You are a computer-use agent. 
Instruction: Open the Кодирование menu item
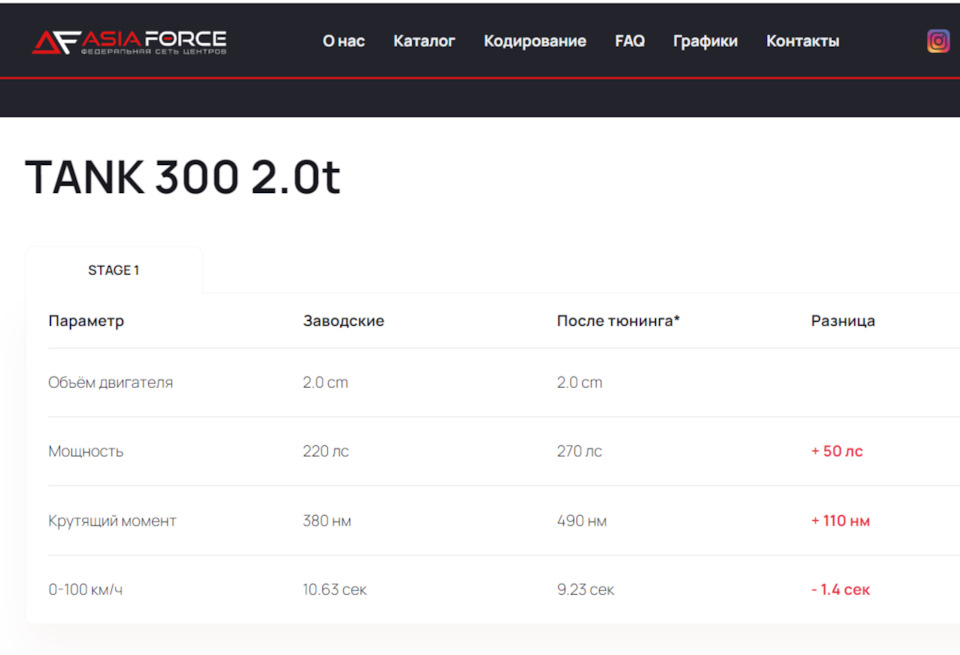535,41
